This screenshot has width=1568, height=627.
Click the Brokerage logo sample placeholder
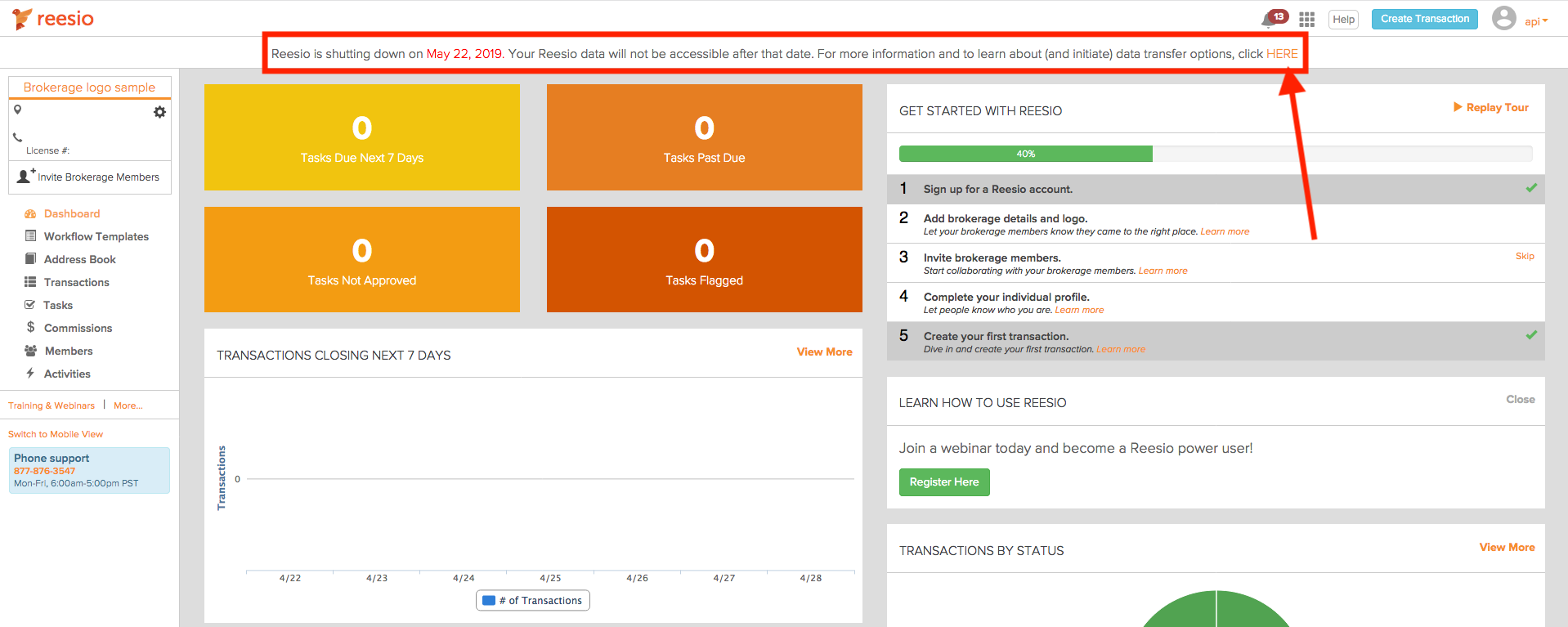coord(89,87)
